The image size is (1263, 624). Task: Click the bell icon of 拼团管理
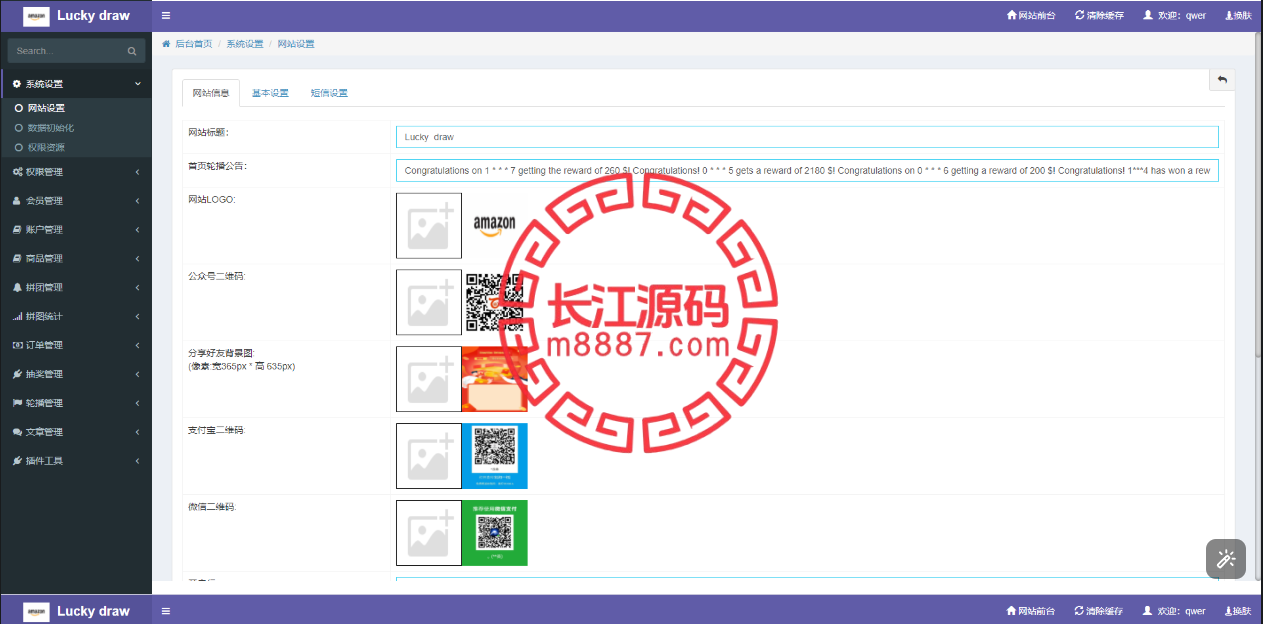pos(17,288)
